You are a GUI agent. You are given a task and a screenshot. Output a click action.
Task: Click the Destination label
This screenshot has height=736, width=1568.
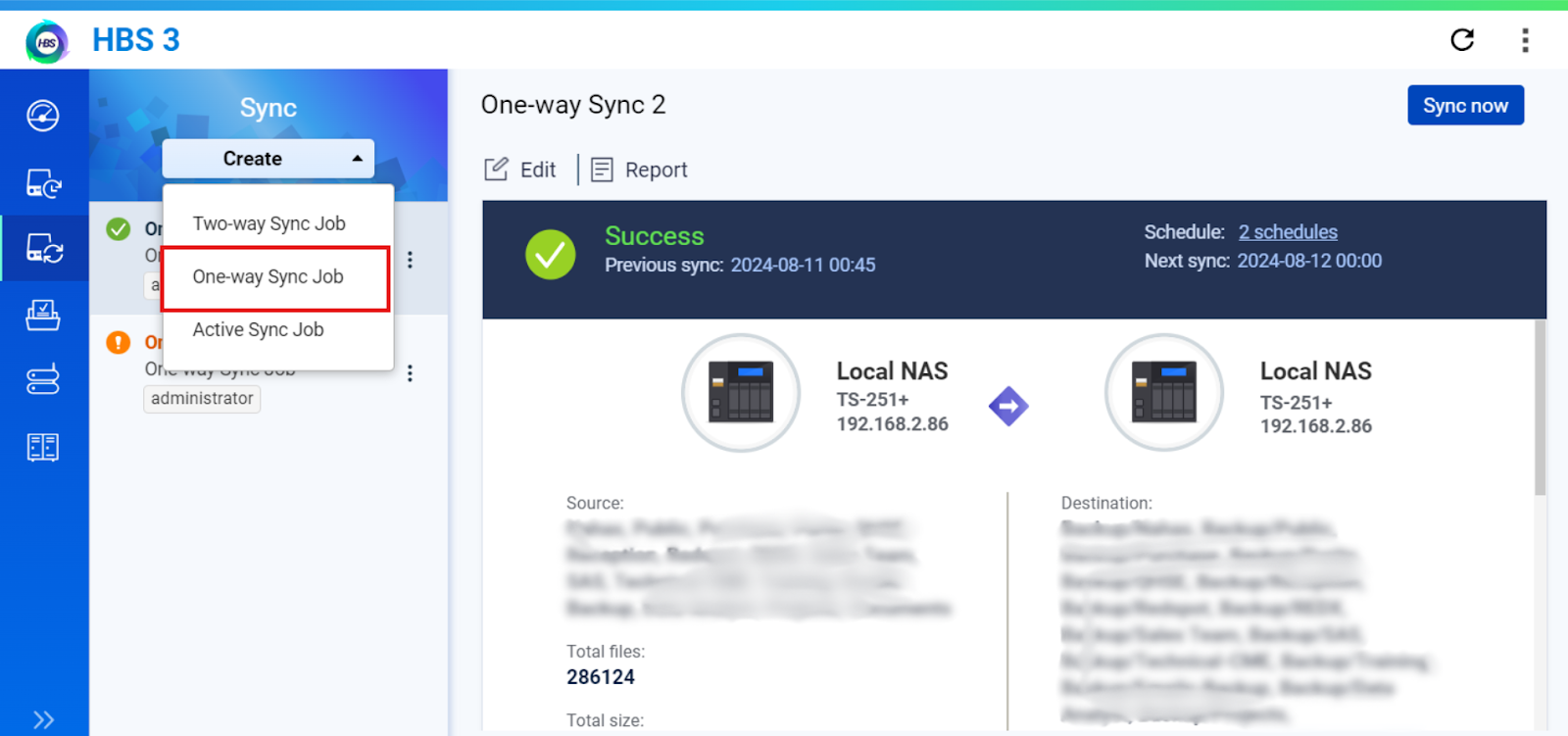(x=1106, y=503)
